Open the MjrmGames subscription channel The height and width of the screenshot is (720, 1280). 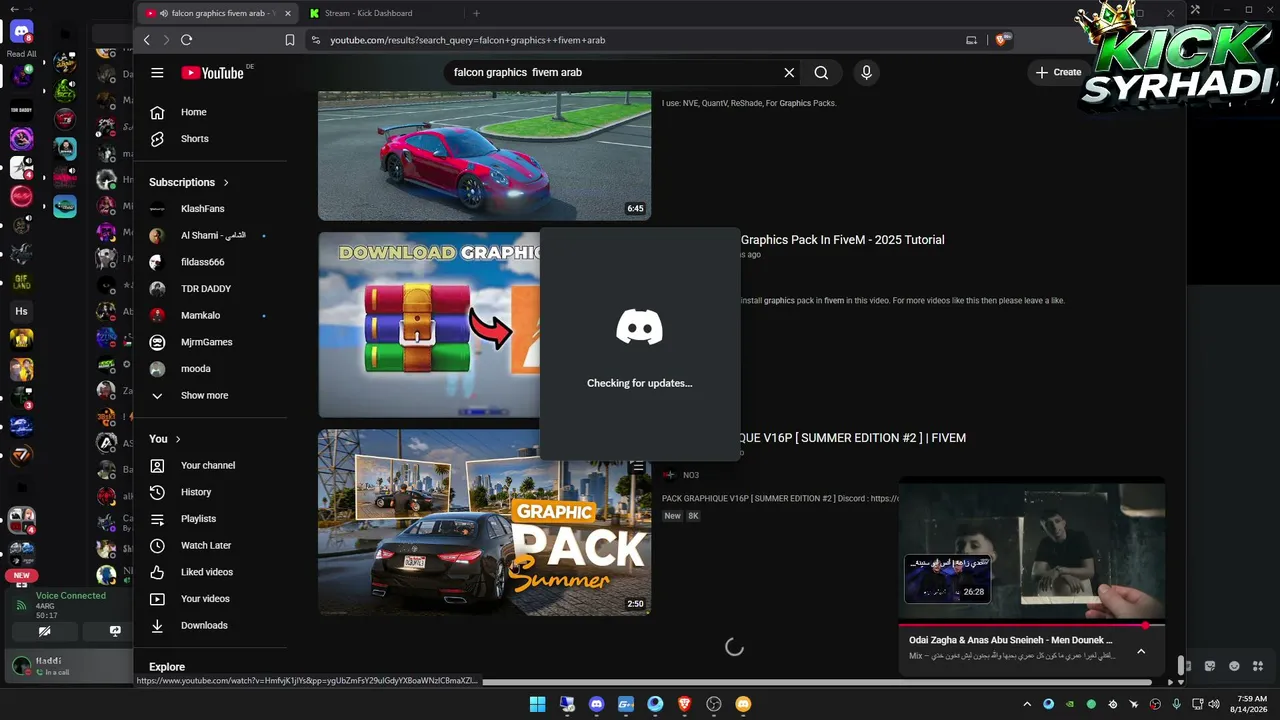[x=206, y=342]
